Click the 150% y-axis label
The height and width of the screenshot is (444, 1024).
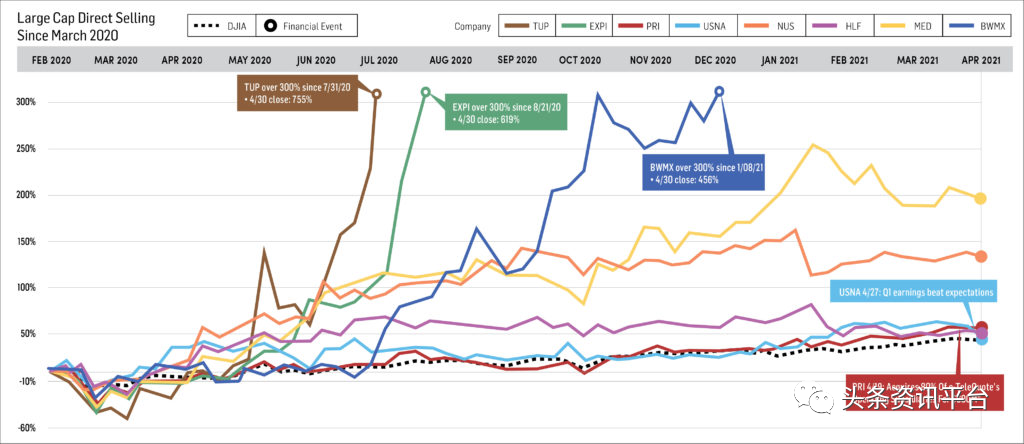(26, 242)
